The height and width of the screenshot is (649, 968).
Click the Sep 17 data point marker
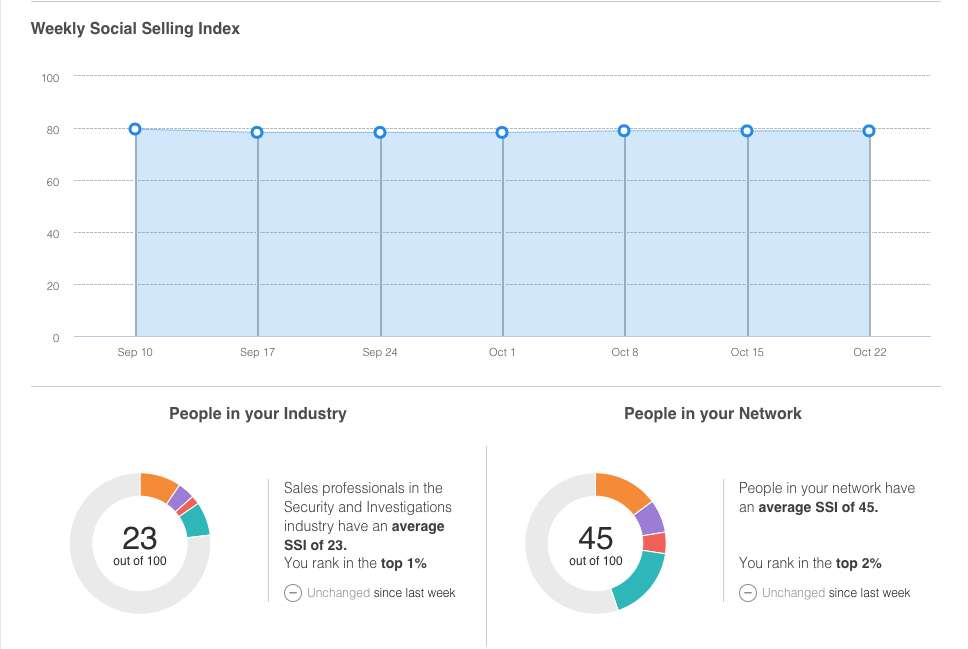point(257,132)
